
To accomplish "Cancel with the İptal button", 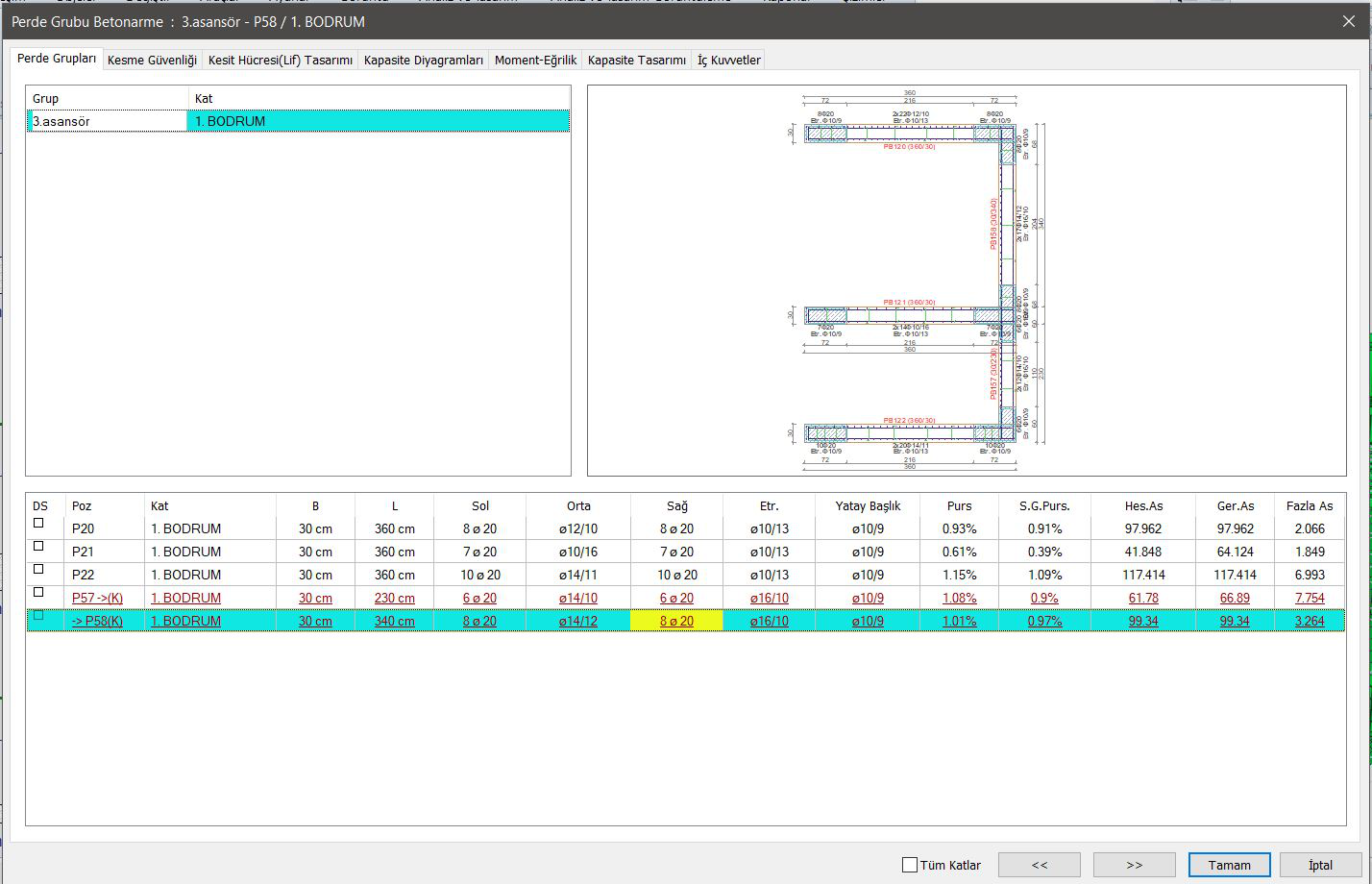I will pos(1320,865).
